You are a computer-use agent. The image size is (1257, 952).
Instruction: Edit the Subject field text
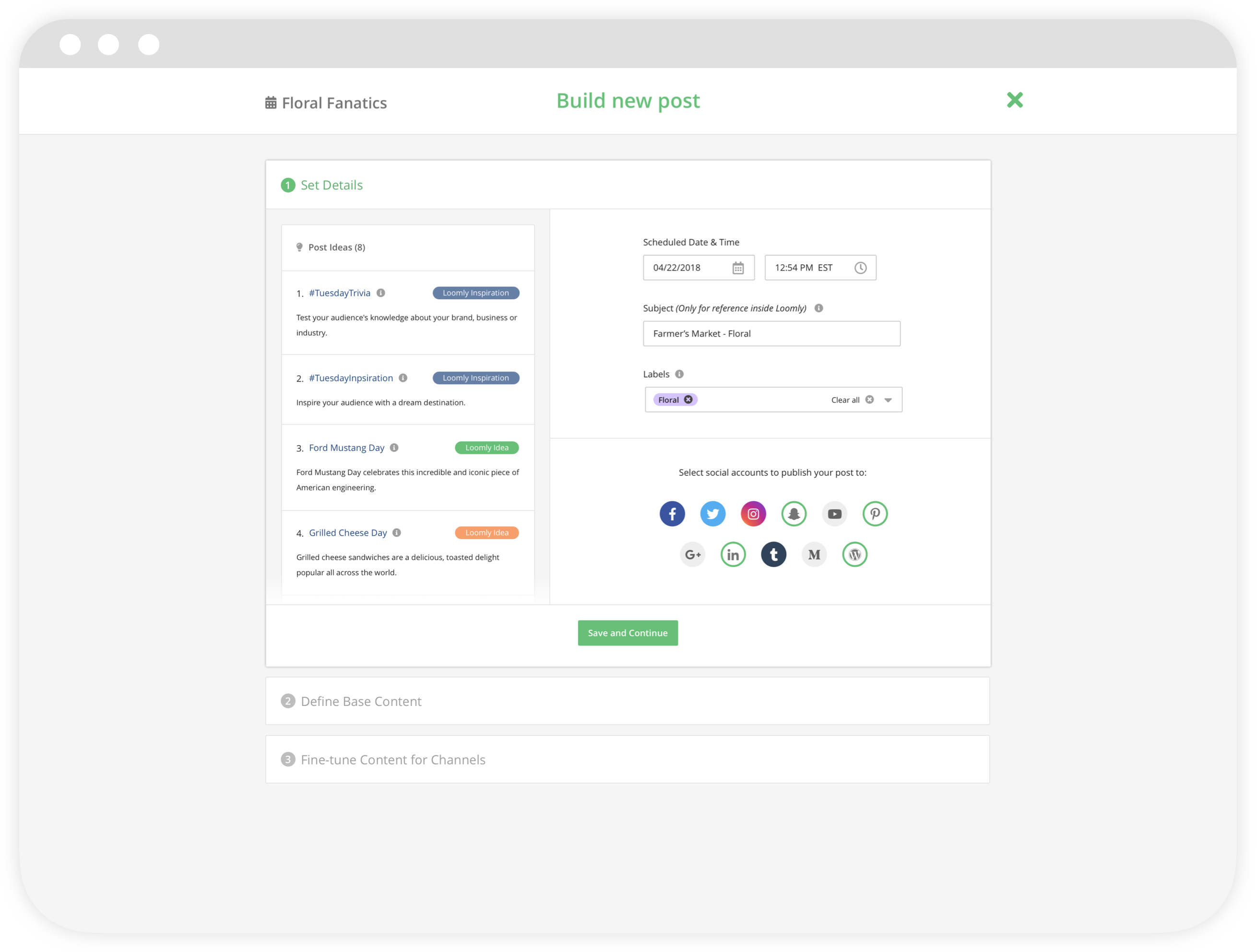[x=771, y=333]
